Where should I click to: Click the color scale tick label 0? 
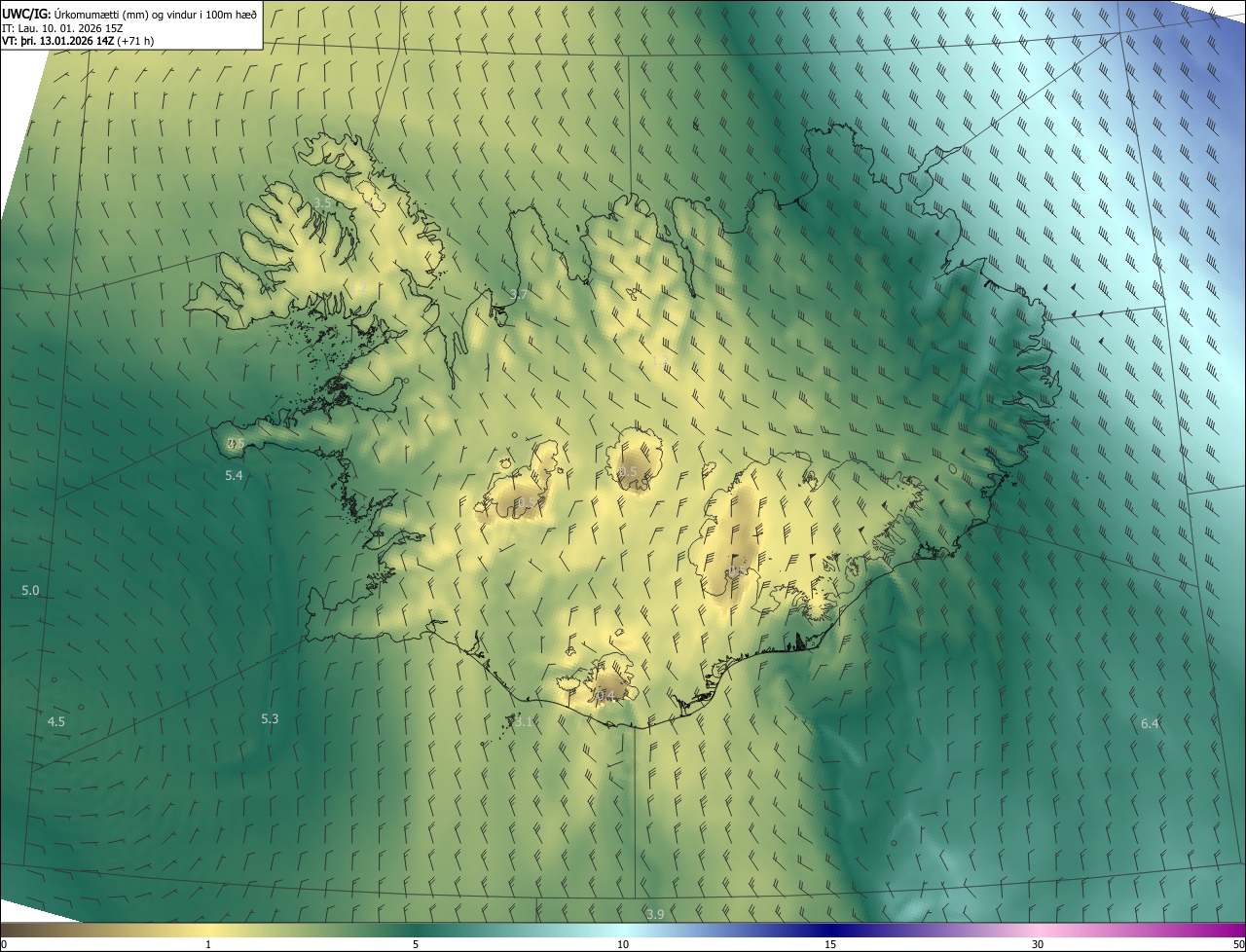[x=3, y=944]
